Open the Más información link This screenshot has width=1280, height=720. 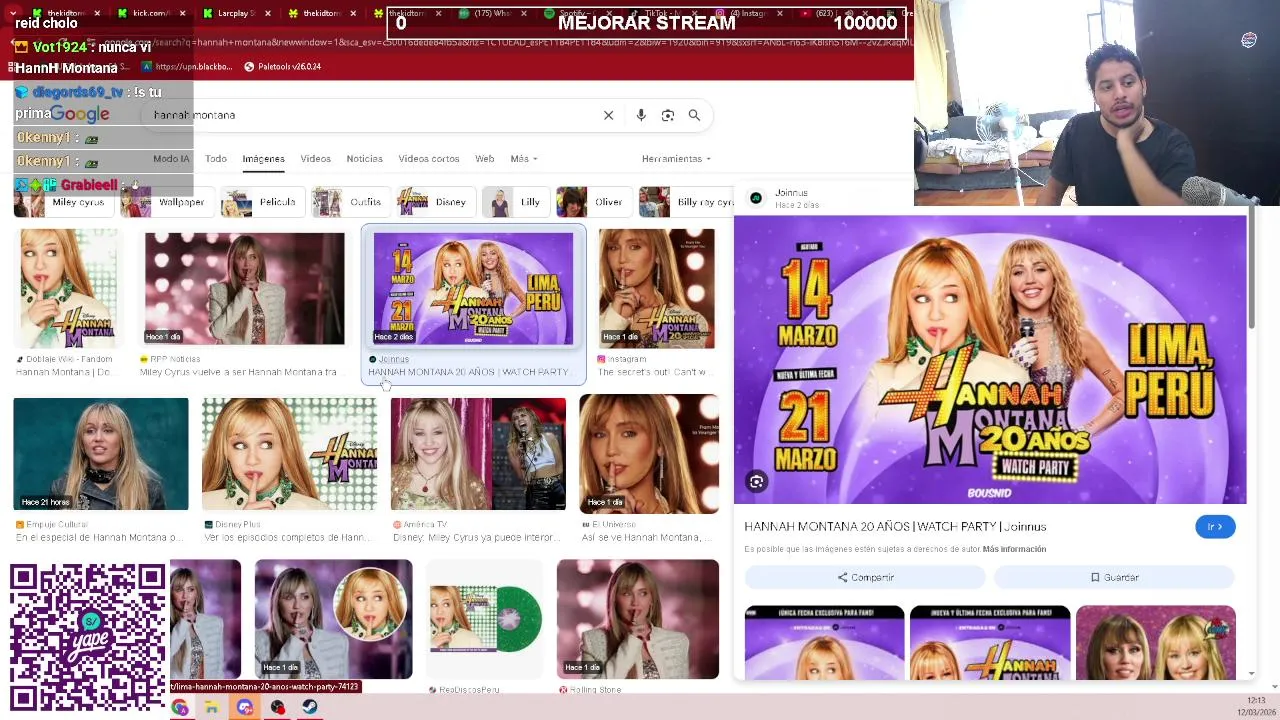(x=1014, y=549)
